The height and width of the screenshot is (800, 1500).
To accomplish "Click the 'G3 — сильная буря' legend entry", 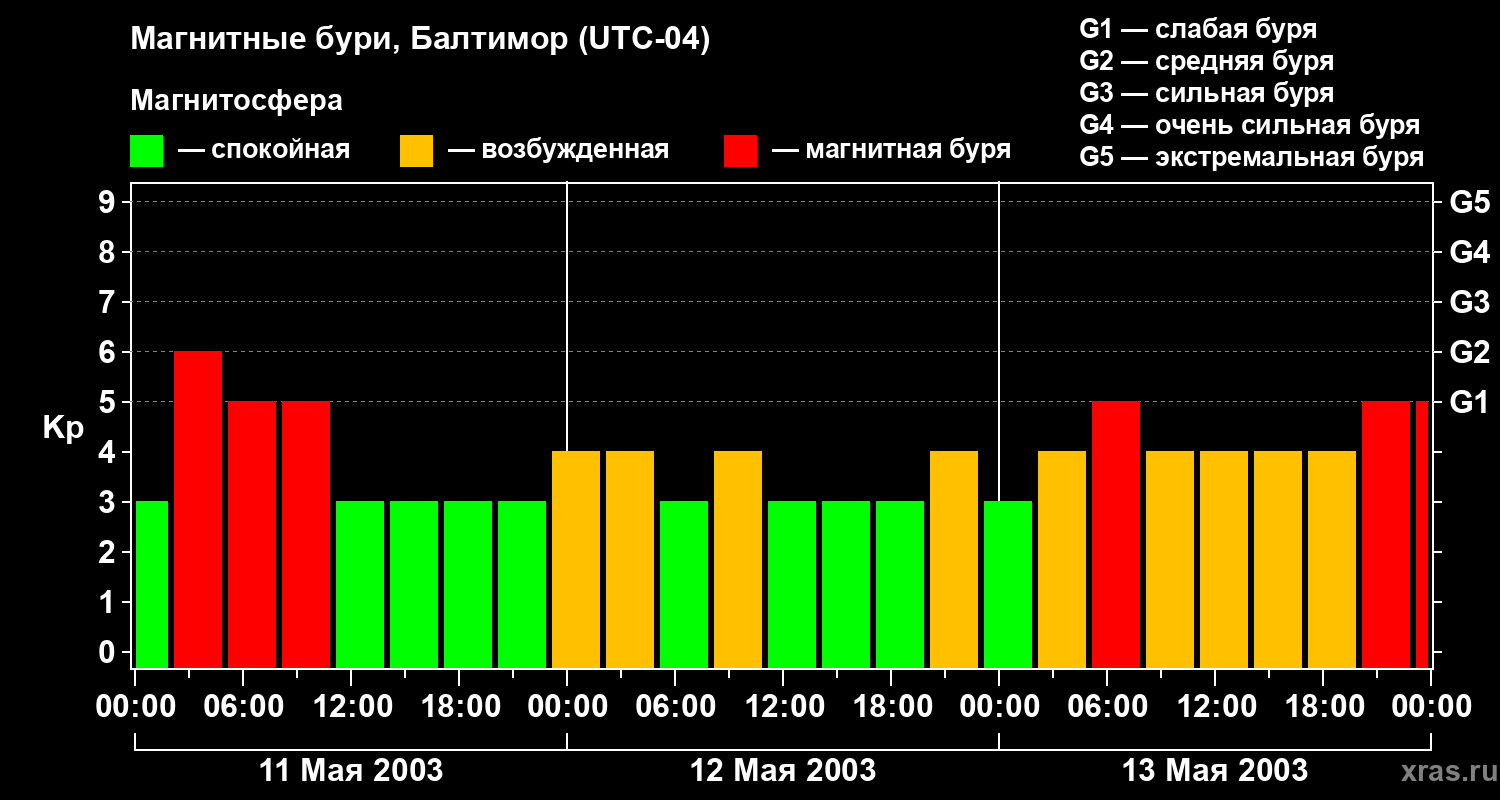I will tap(1206, 93).
